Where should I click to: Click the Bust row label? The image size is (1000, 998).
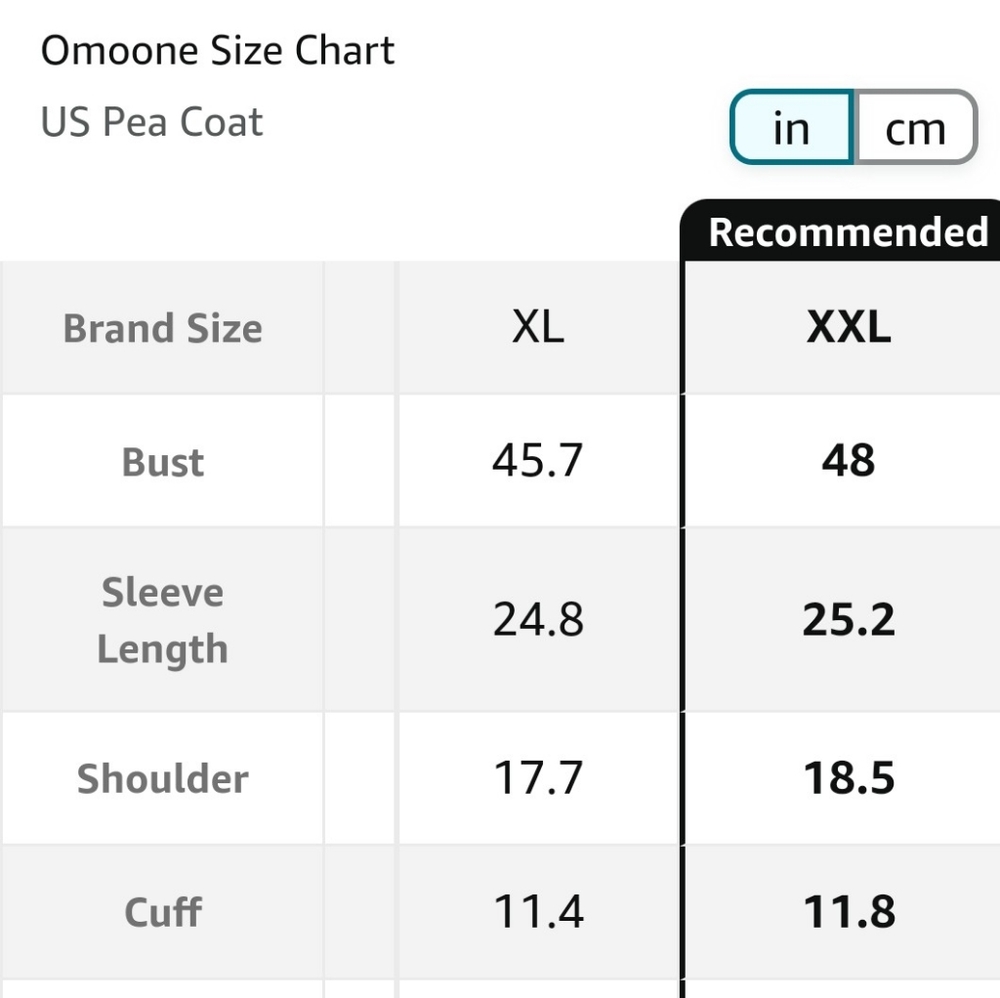coord(163,462)
